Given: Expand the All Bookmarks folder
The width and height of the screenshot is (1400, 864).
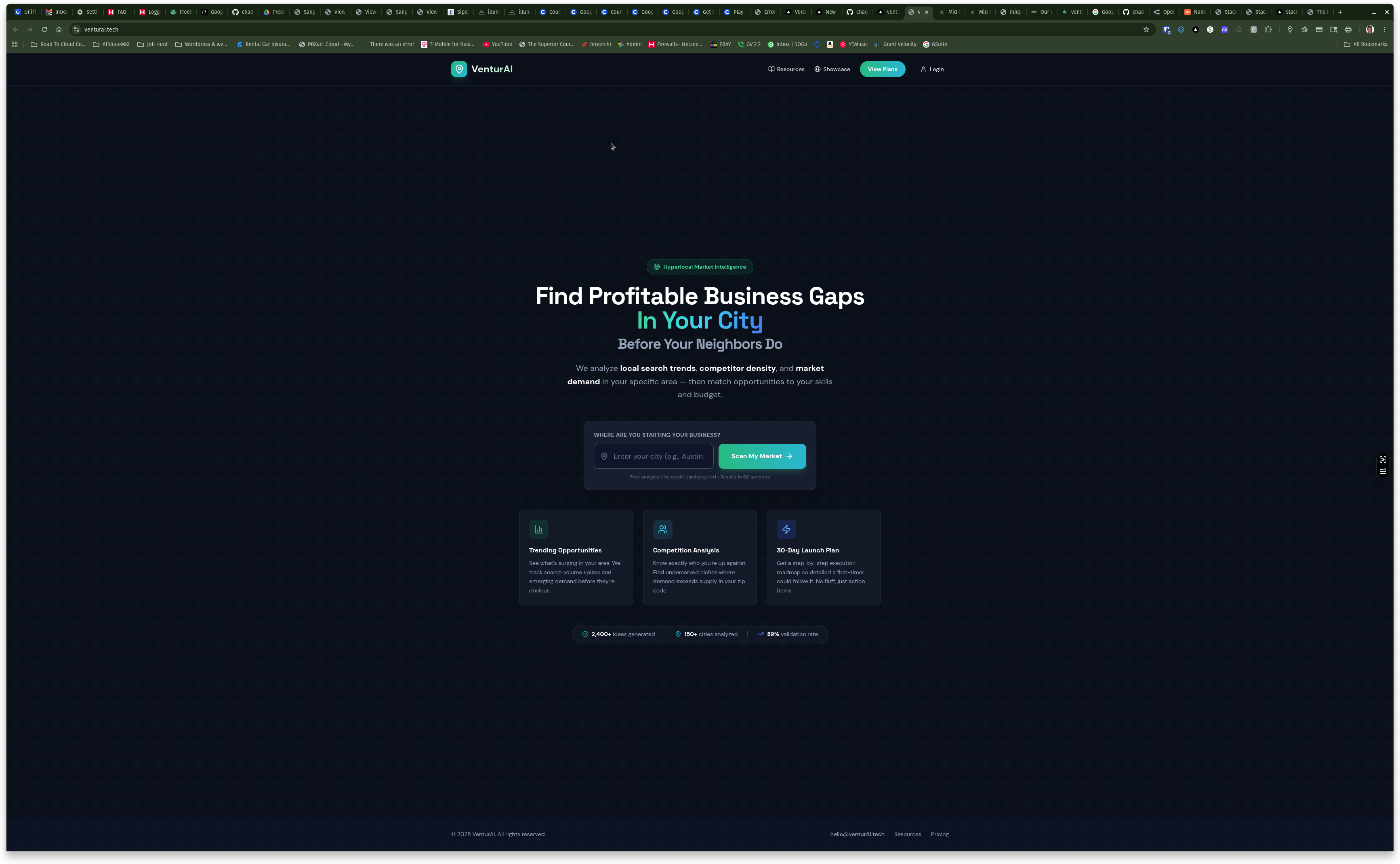Looking at the screenshot, I should click(1365, 44).
